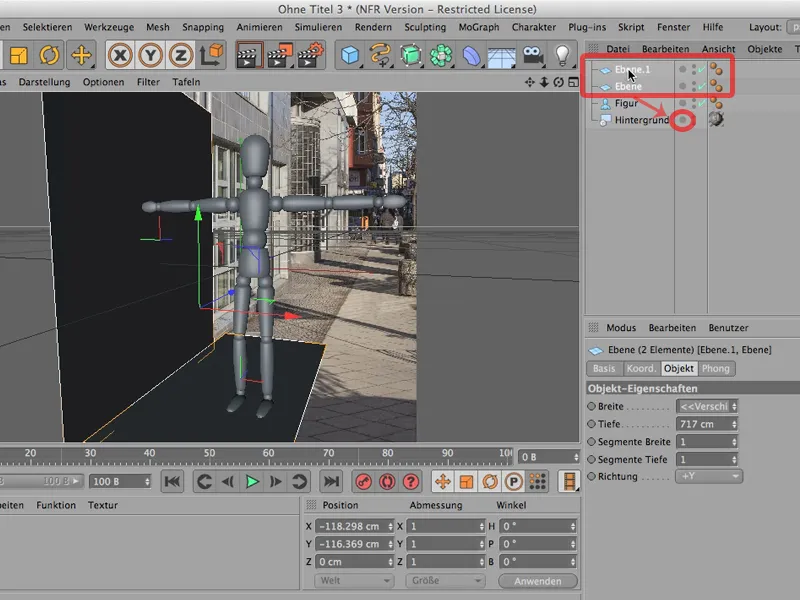
Task: Step to the next frame
Action: click(x=276, y=481)
